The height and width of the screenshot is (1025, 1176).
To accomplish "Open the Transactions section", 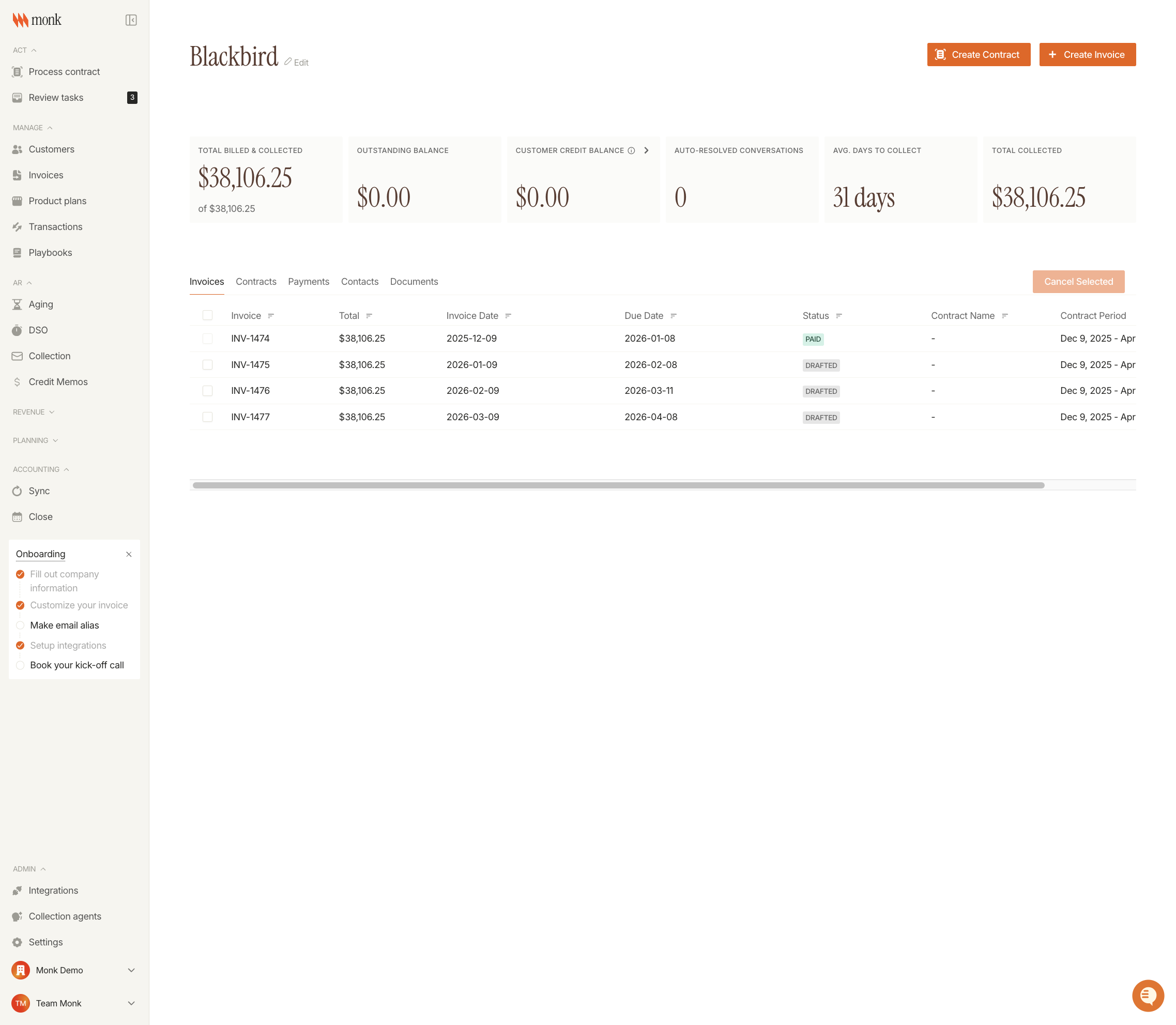I will click(54, 226).
